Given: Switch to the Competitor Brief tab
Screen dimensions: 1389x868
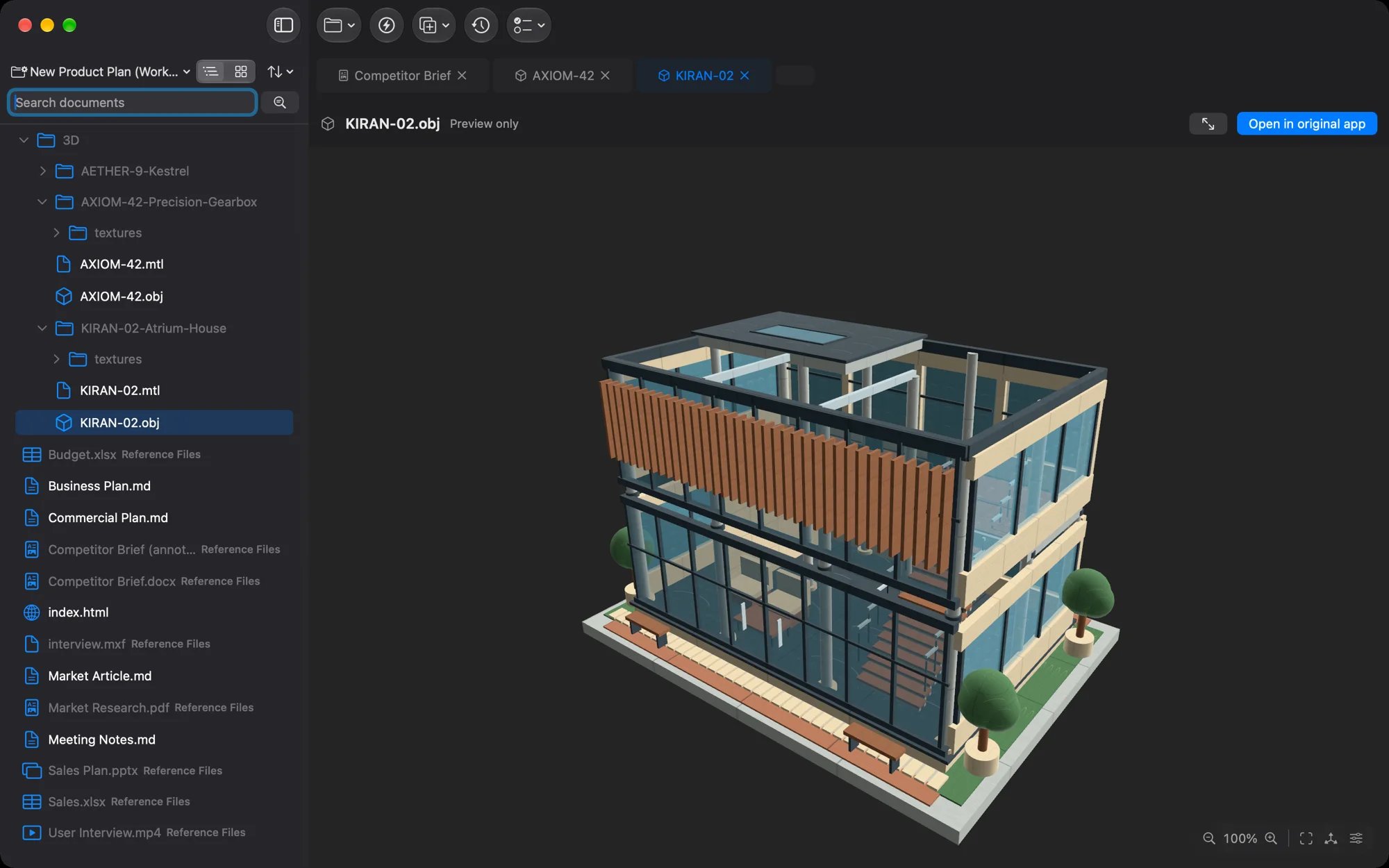Looking at the screenshot, I should point(402,76).
